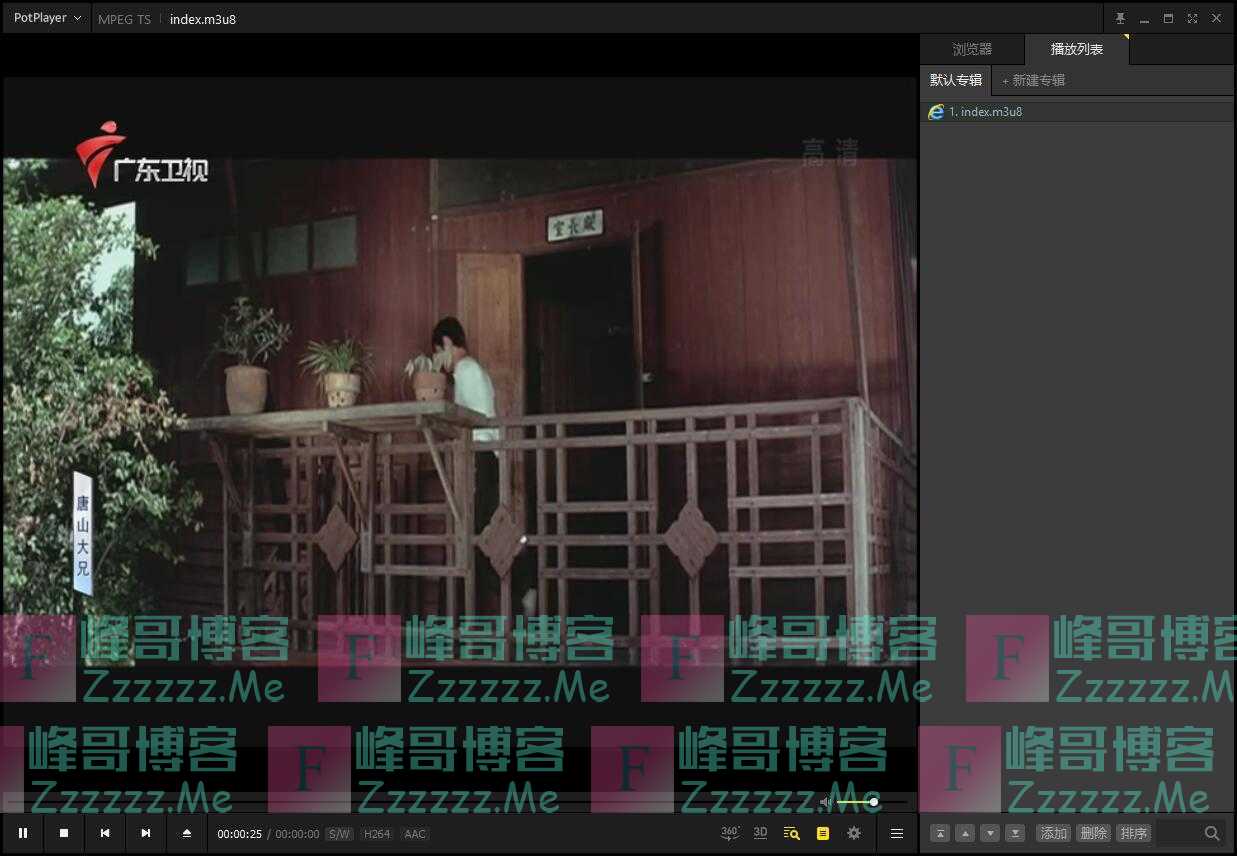Image resolution: width=1237 pixels, height=856 pixels.
Task: Open the hamburger menu in control bar
Action: pos(897,833)
